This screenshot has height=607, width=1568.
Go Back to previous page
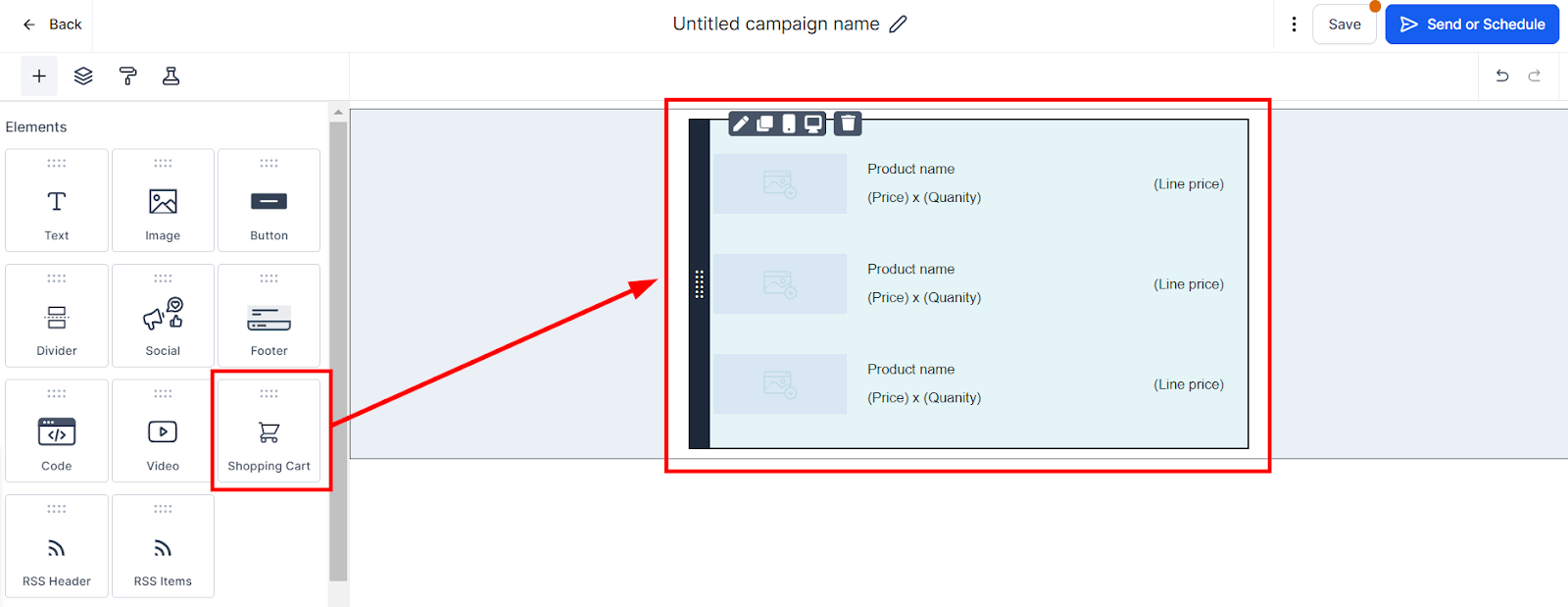click(x=53, y=25)
